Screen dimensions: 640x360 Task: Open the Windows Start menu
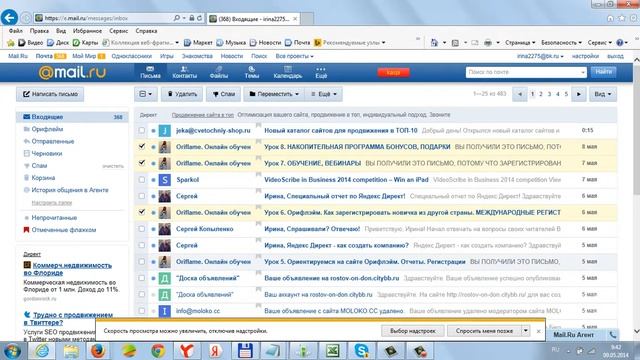(12, 351)
